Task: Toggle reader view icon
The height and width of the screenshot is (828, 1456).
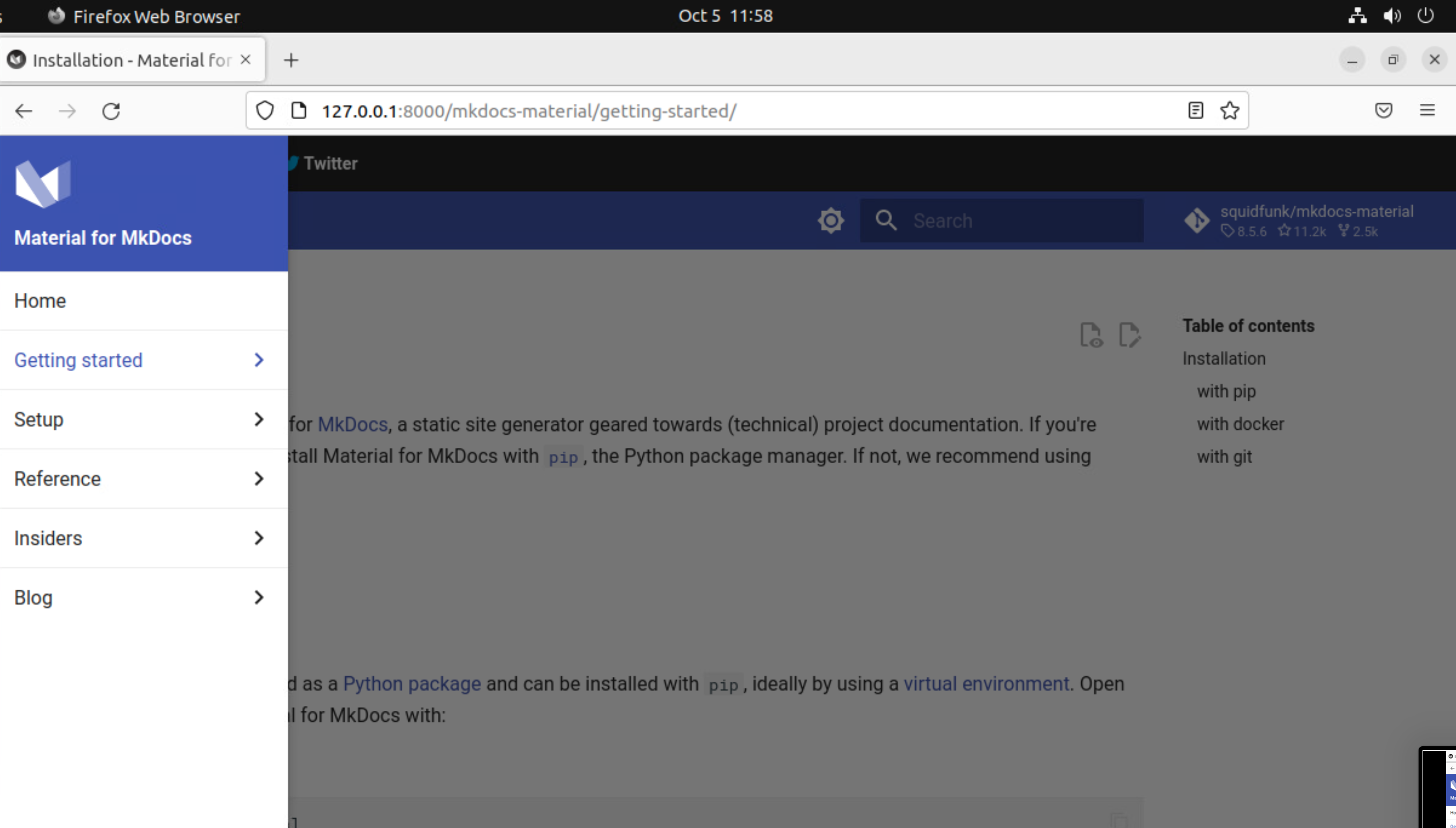Action: (1195, 110)
